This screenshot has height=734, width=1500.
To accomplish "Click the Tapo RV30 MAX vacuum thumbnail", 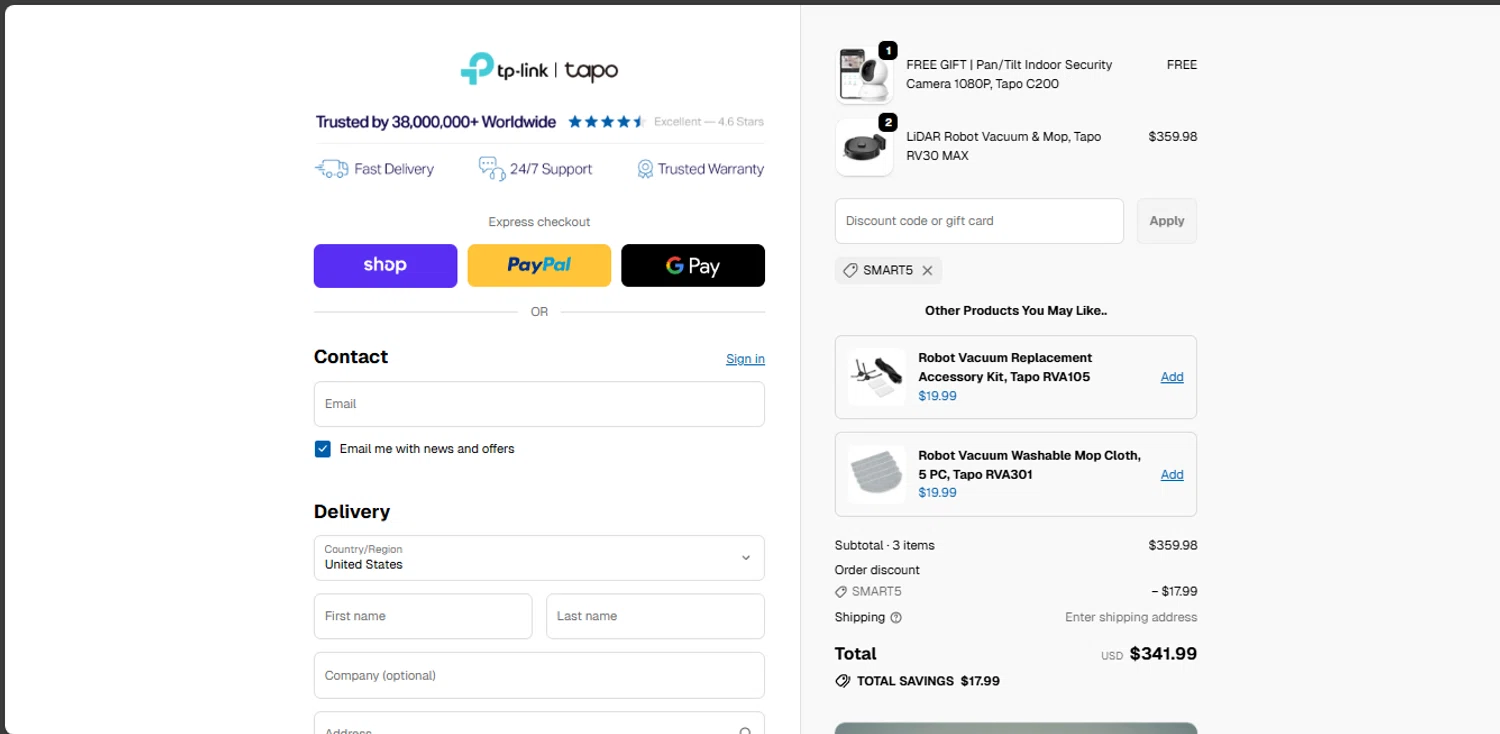I will pos(864,147).
